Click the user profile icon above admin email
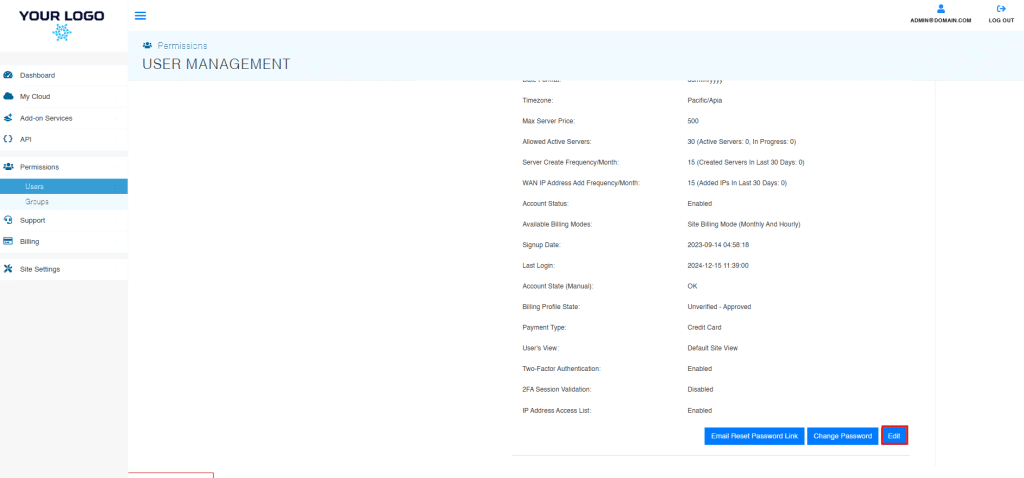 (x=941, y=8)
